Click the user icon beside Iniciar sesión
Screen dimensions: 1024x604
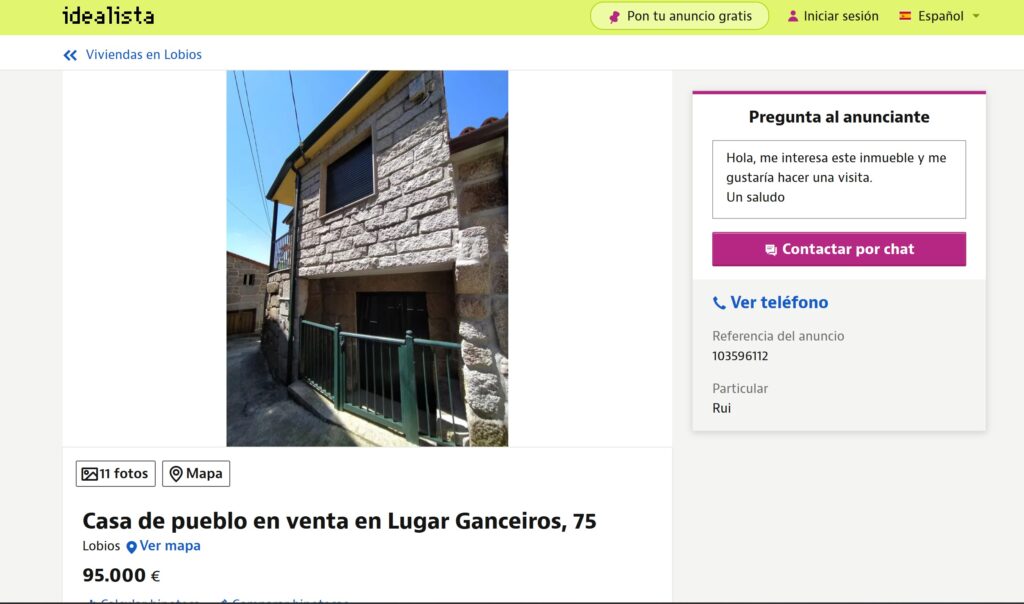[792, 16]
